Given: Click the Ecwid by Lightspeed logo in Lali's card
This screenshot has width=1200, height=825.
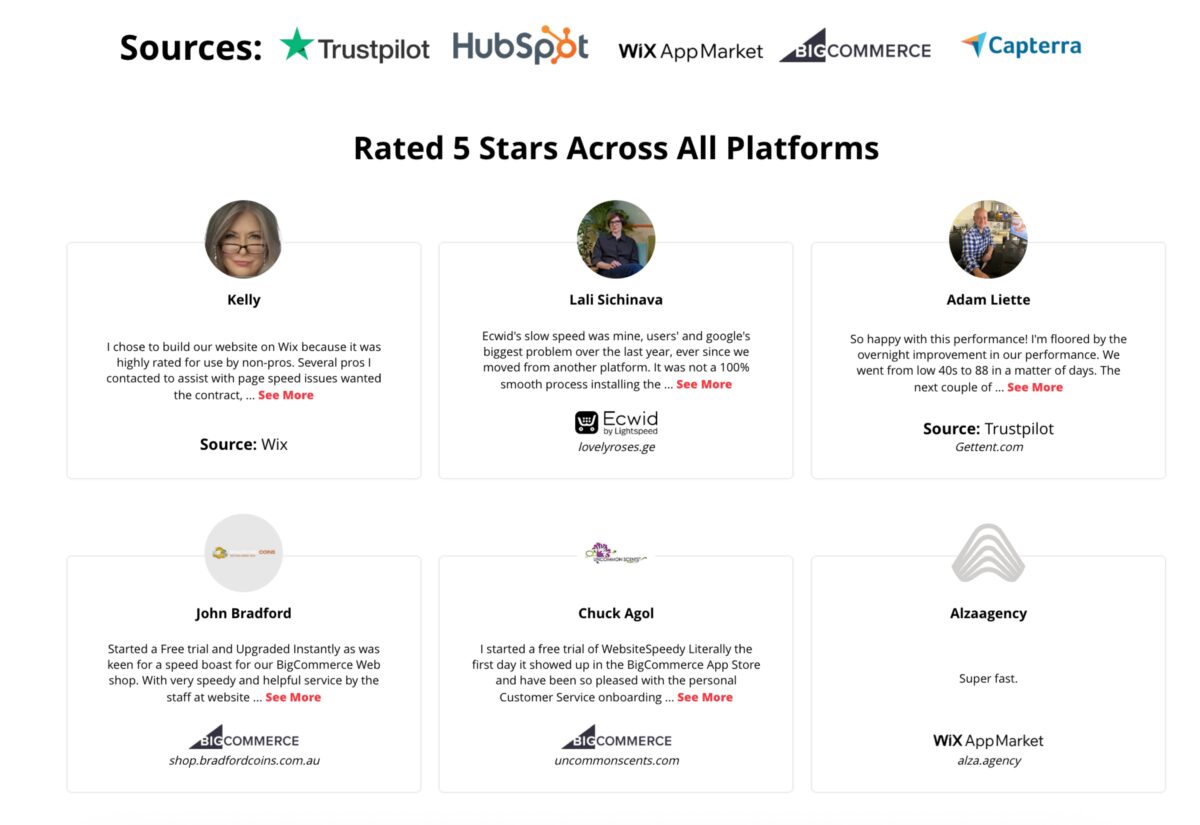Looking at the screenshot, I should [616, 422].
